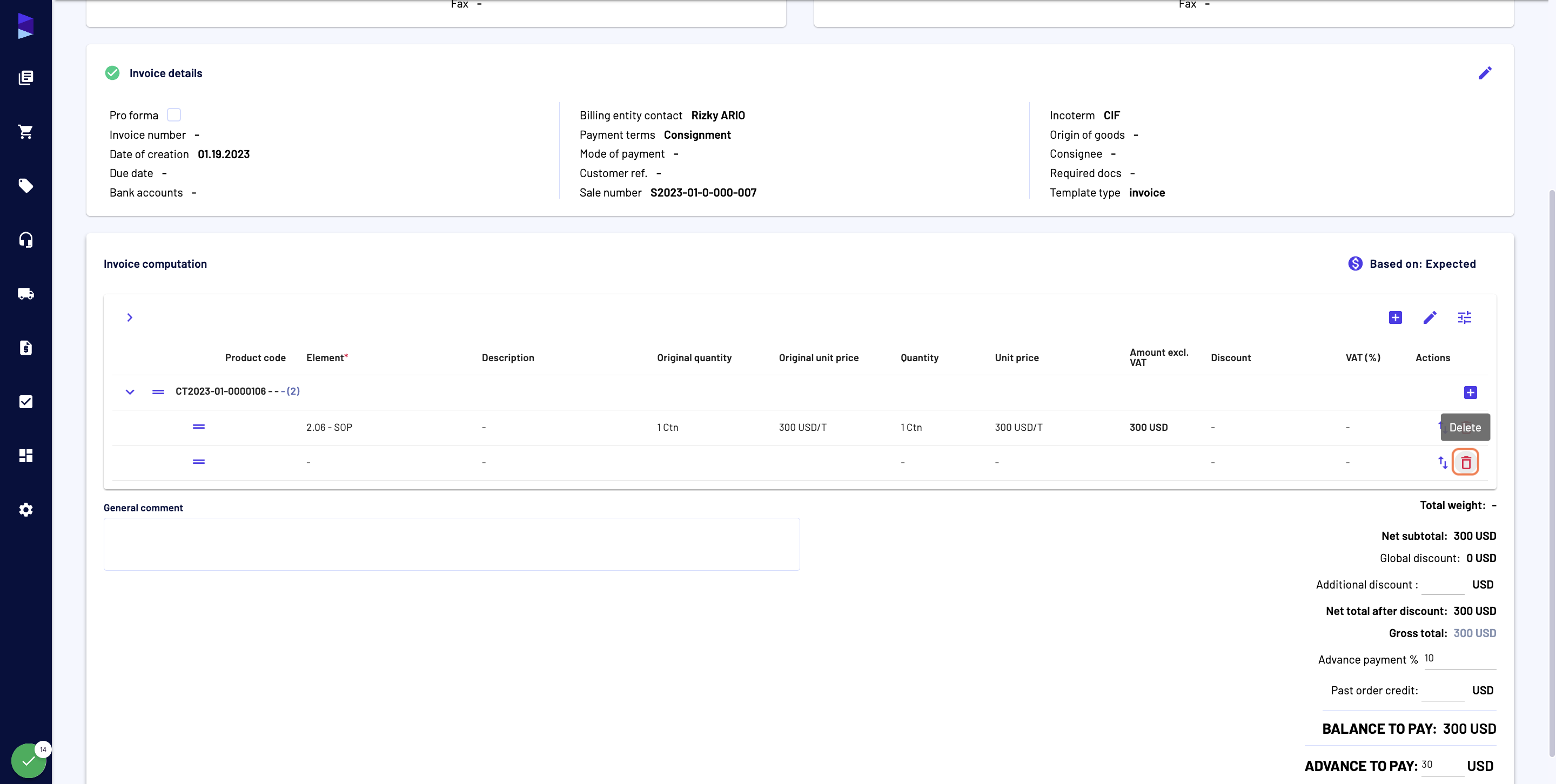The height and width of the screenshot is (784, 1556).
Task: Collapse the CT2023-01-0000106 group
Action: pos(129,393)
